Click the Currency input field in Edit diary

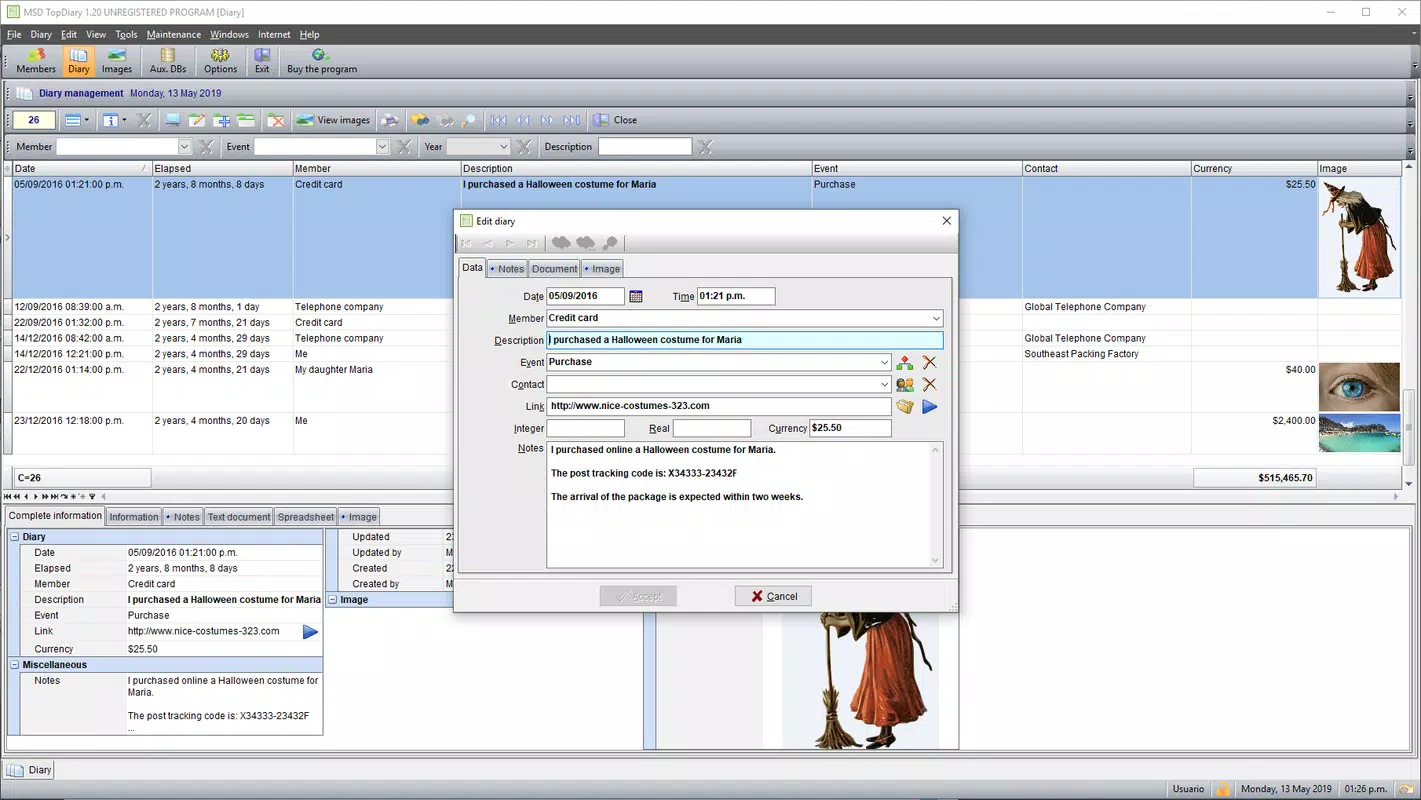click(x=850, y=428)
